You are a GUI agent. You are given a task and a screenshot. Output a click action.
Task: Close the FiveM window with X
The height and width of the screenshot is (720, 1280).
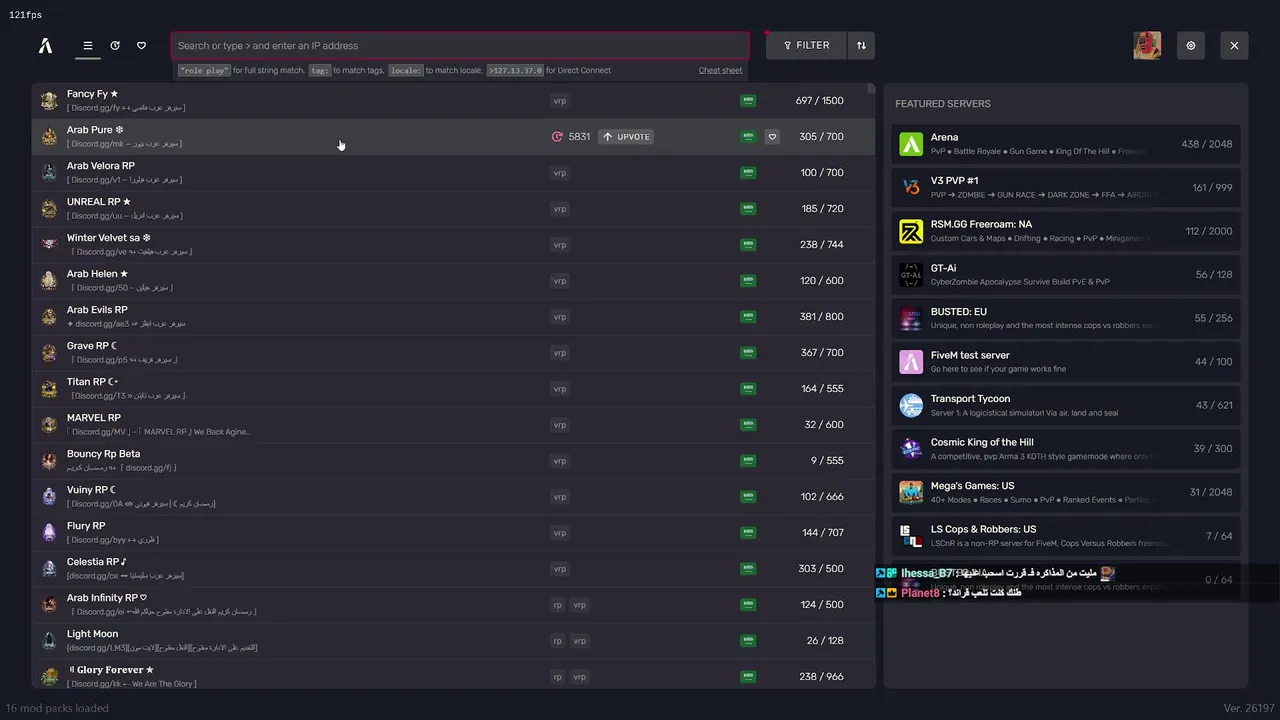1234,45
